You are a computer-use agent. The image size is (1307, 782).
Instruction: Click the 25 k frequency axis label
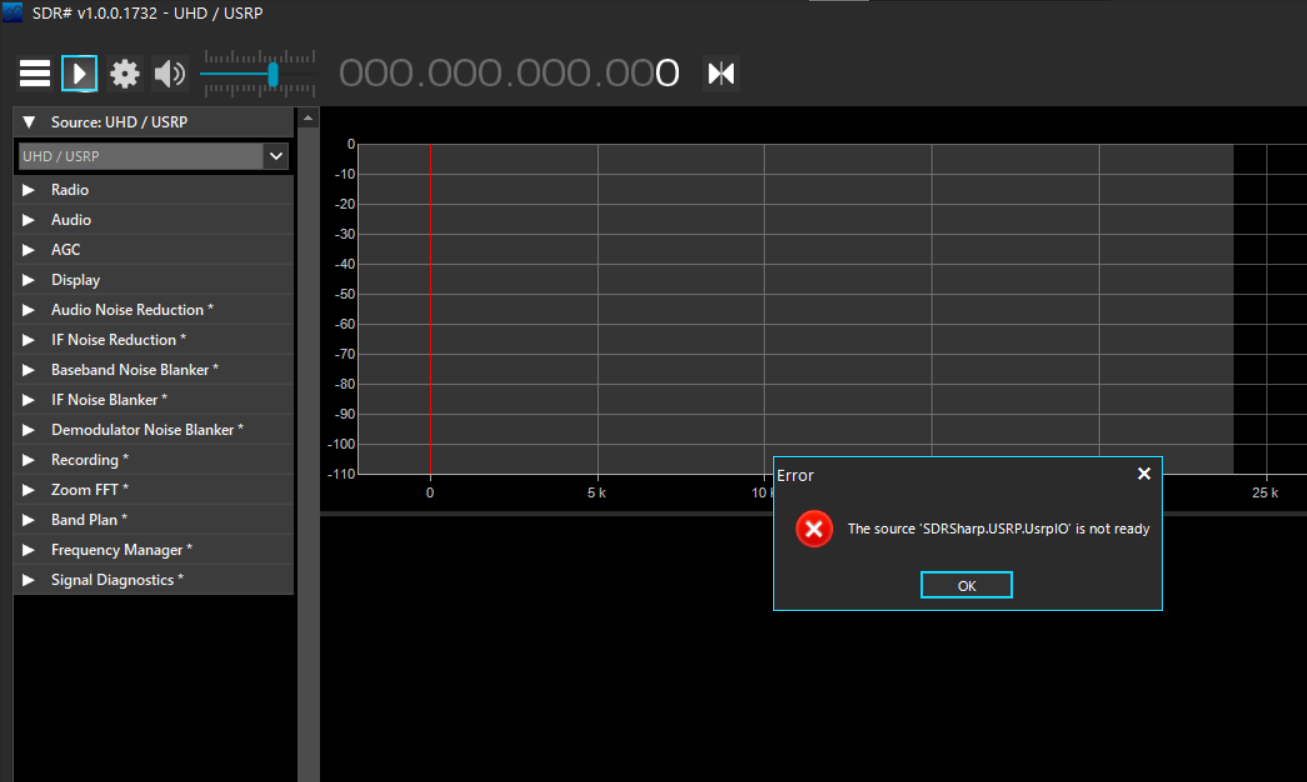point(1265,493)
